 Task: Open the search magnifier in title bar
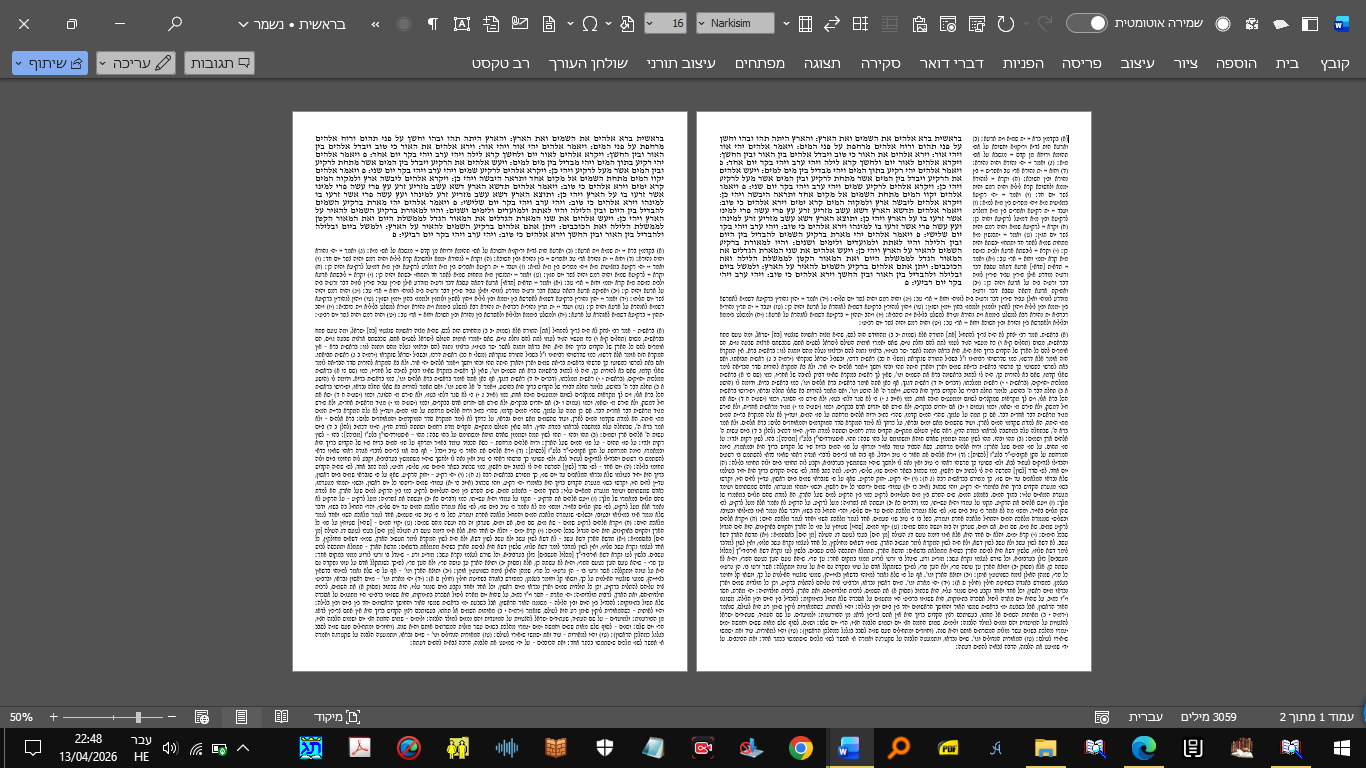click(175, 23)
